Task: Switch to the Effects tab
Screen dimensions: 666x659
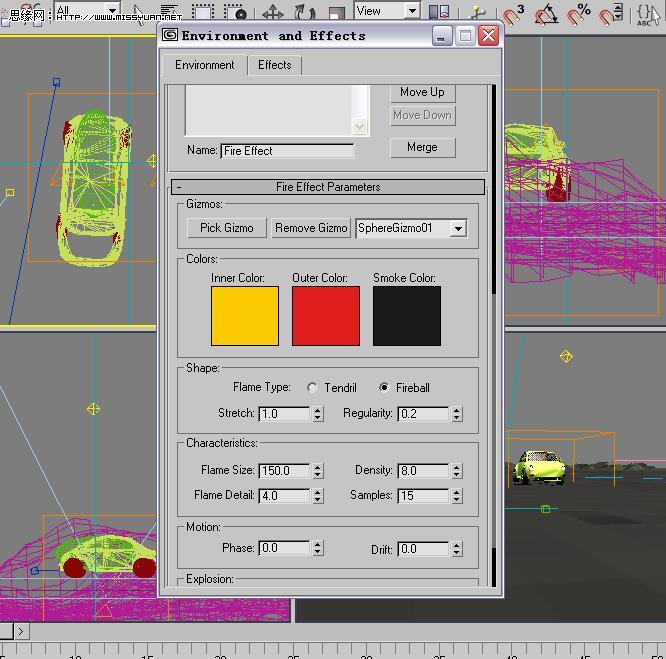Action: (x=275, y=65)
